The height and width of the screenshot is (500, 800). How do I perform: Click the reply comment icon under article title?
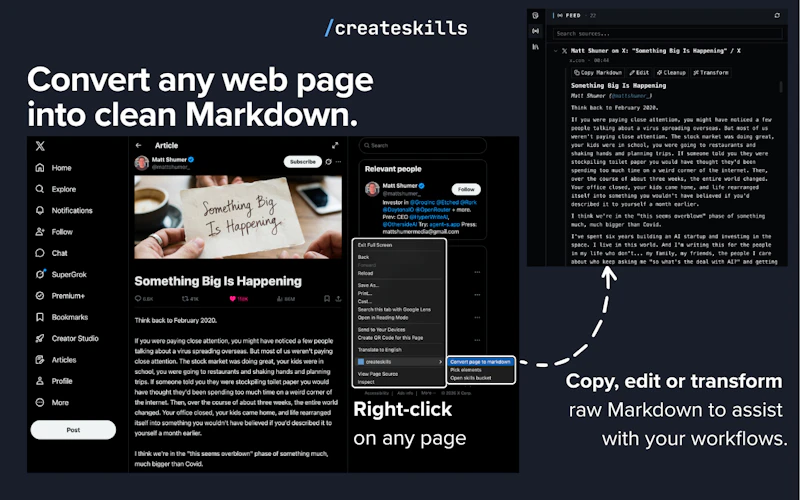[x=138, y=299]
